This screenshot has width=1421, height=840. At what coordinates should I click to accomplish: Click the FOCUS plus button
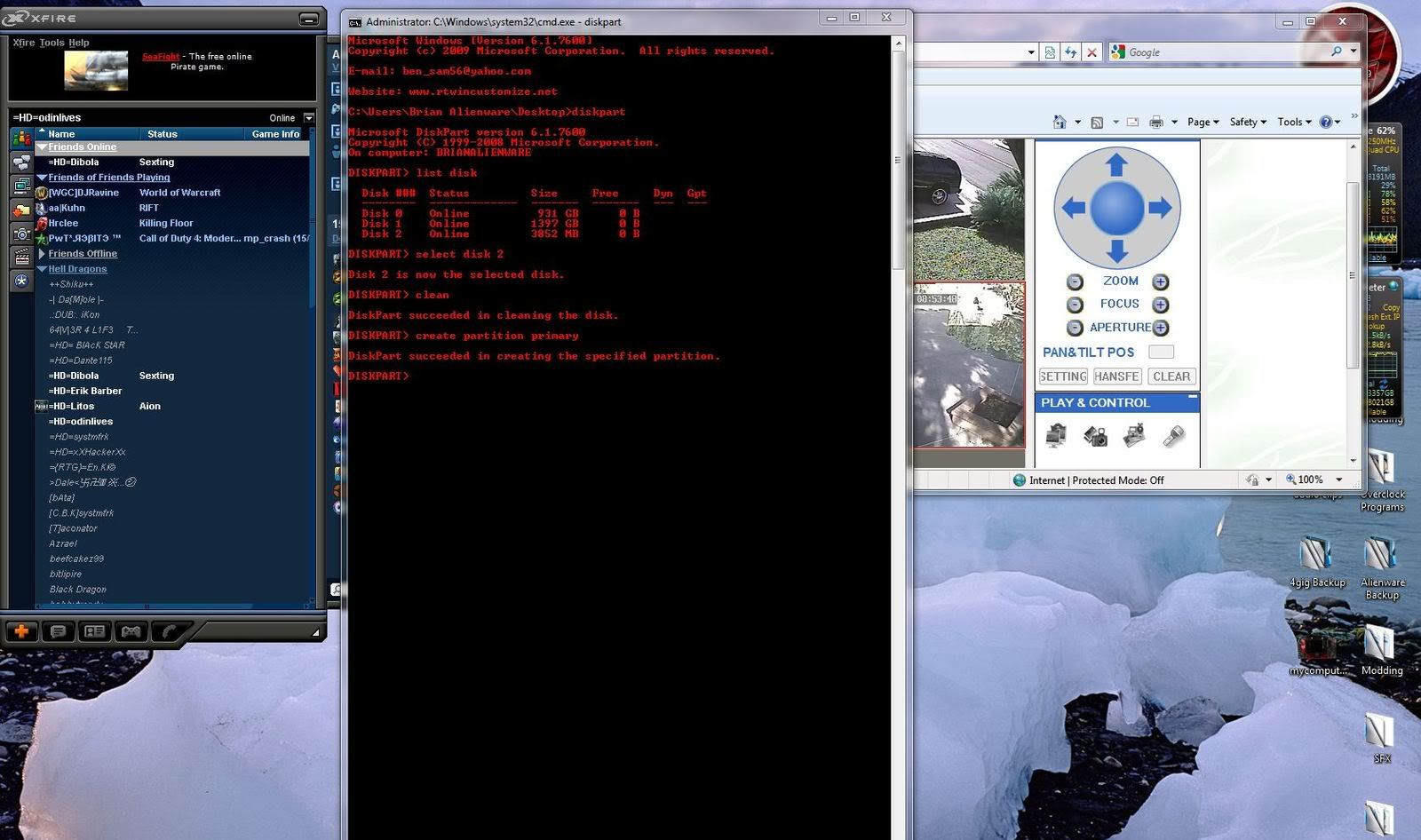pyautogui.click(x=1160, y=305)
